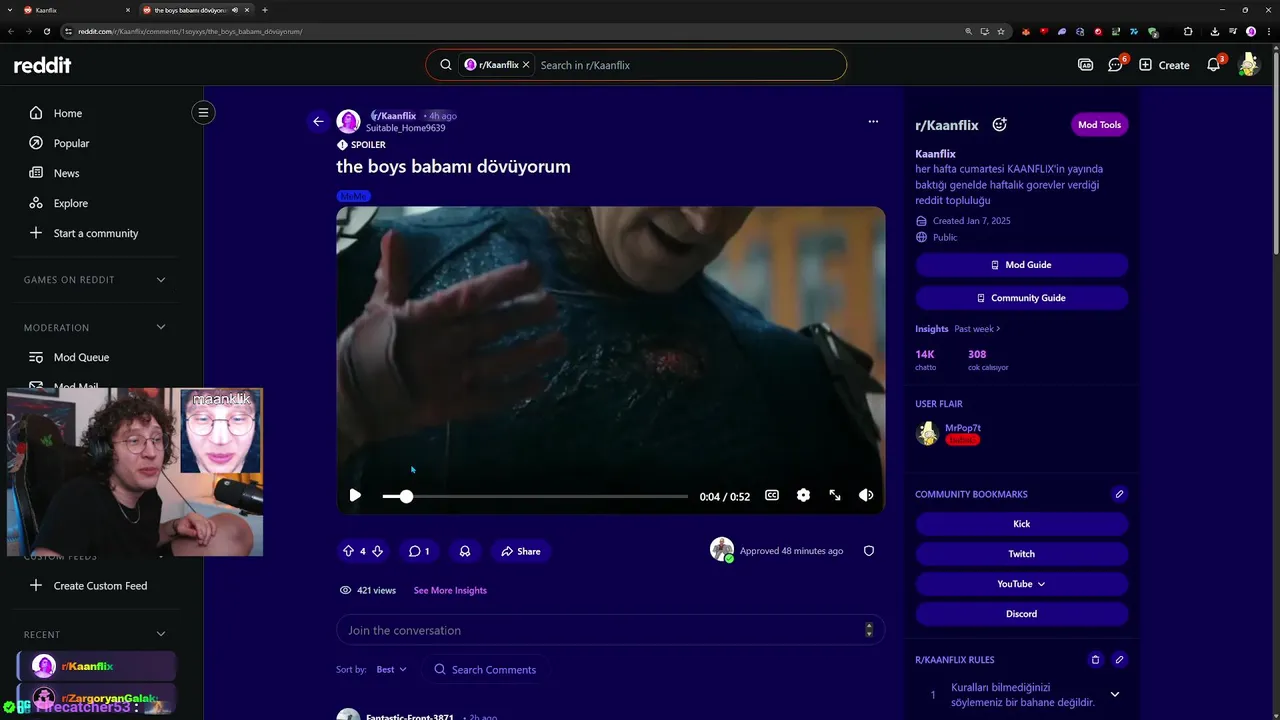Start a community
This screenshot has height=720, width=1280.
coord(97,233)
